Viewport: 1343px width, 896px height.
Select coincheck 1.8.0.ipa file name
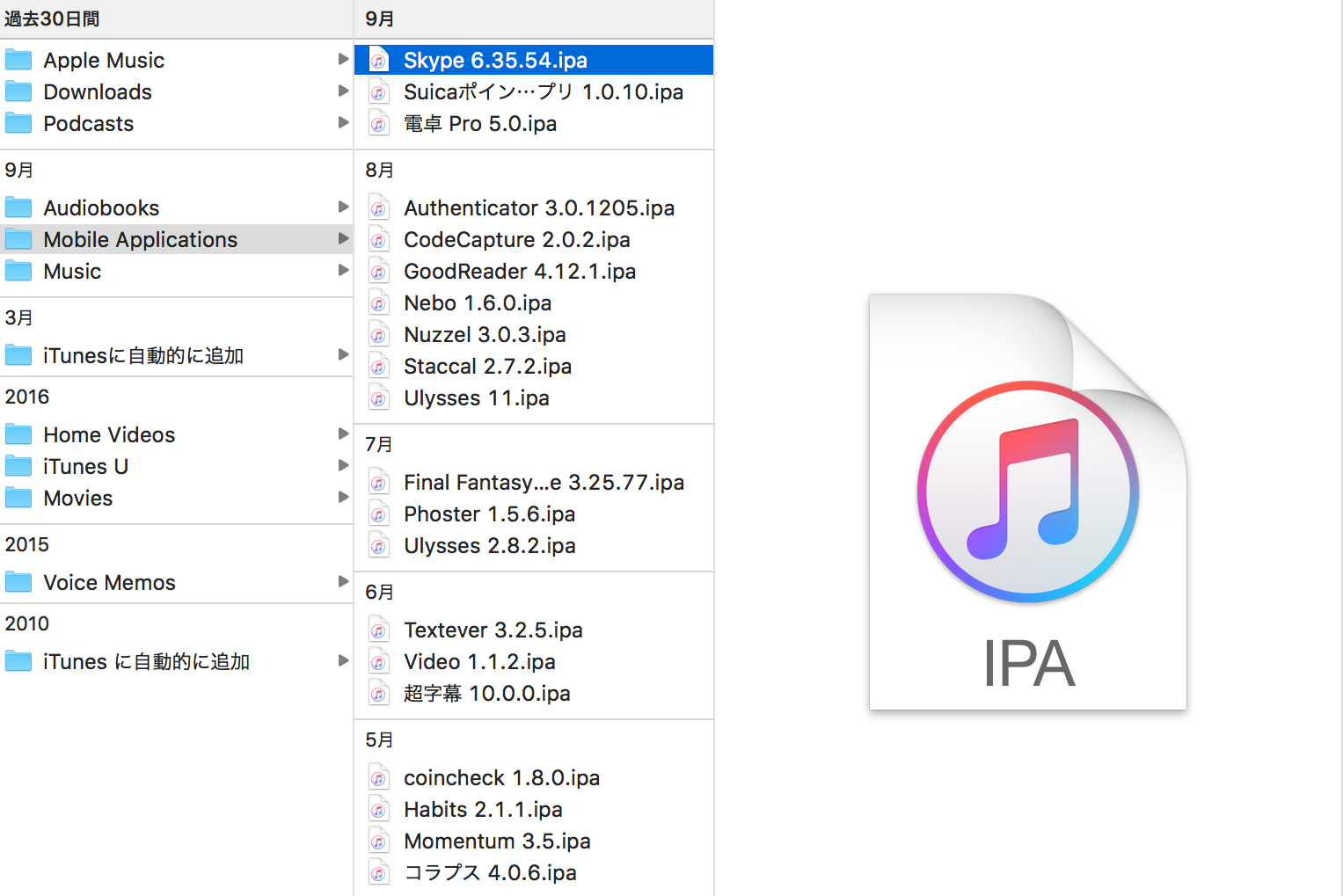click(501, 777)
